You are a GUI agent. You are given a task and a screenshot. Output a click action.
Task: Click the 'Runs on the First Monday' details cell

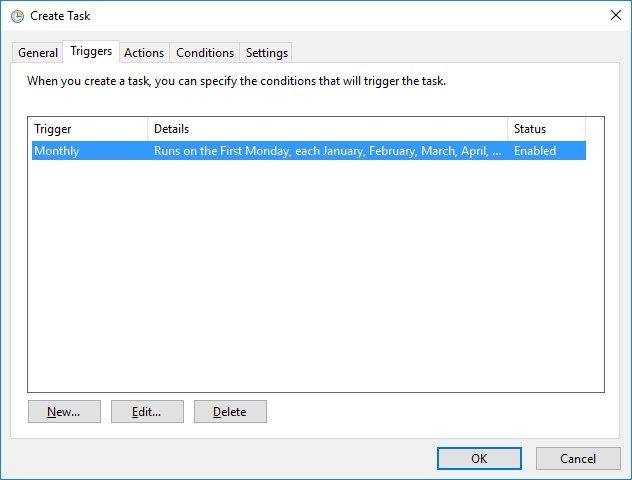click(327, 151)
